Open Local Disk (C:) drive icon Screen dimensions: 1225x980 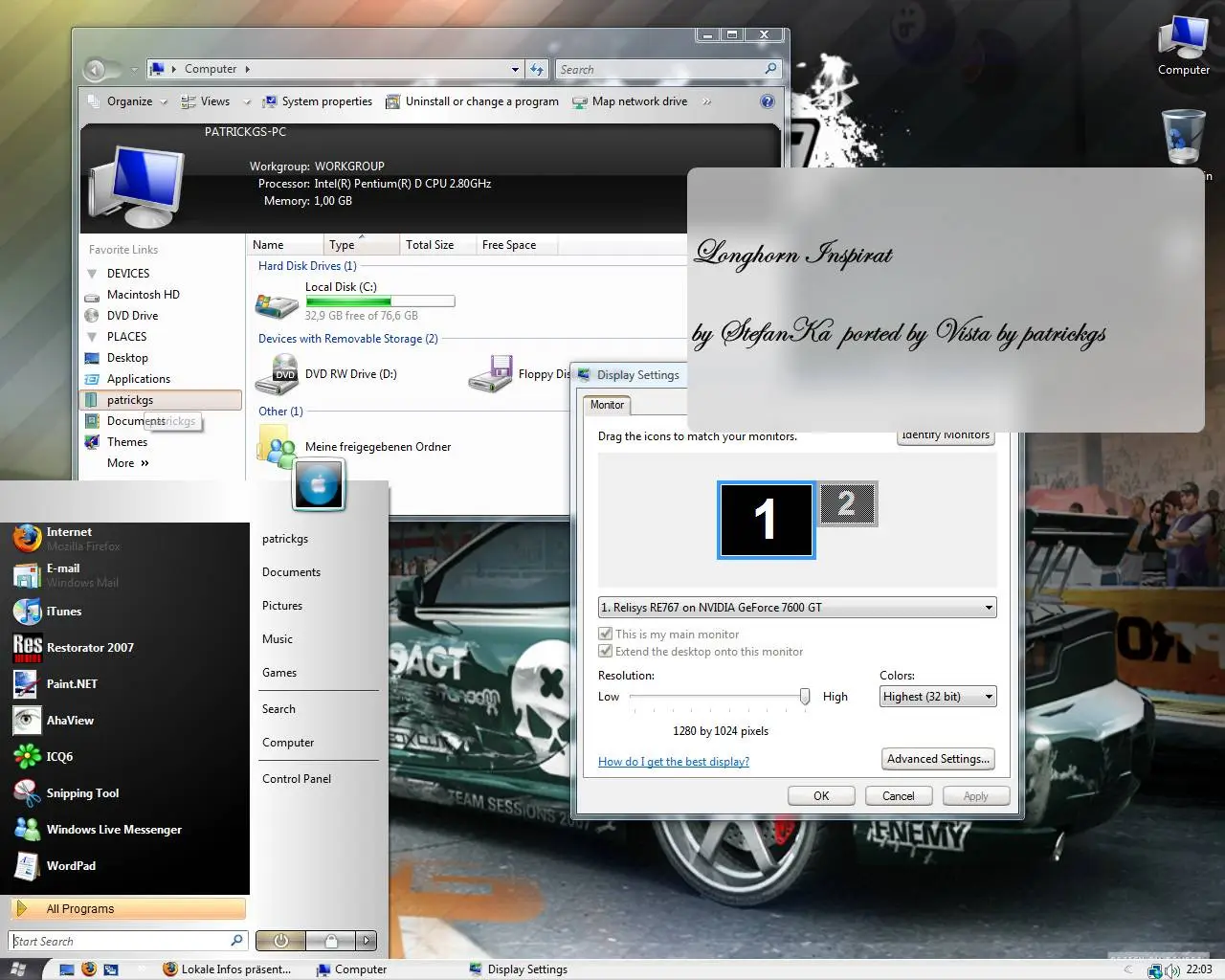[277, 305]
